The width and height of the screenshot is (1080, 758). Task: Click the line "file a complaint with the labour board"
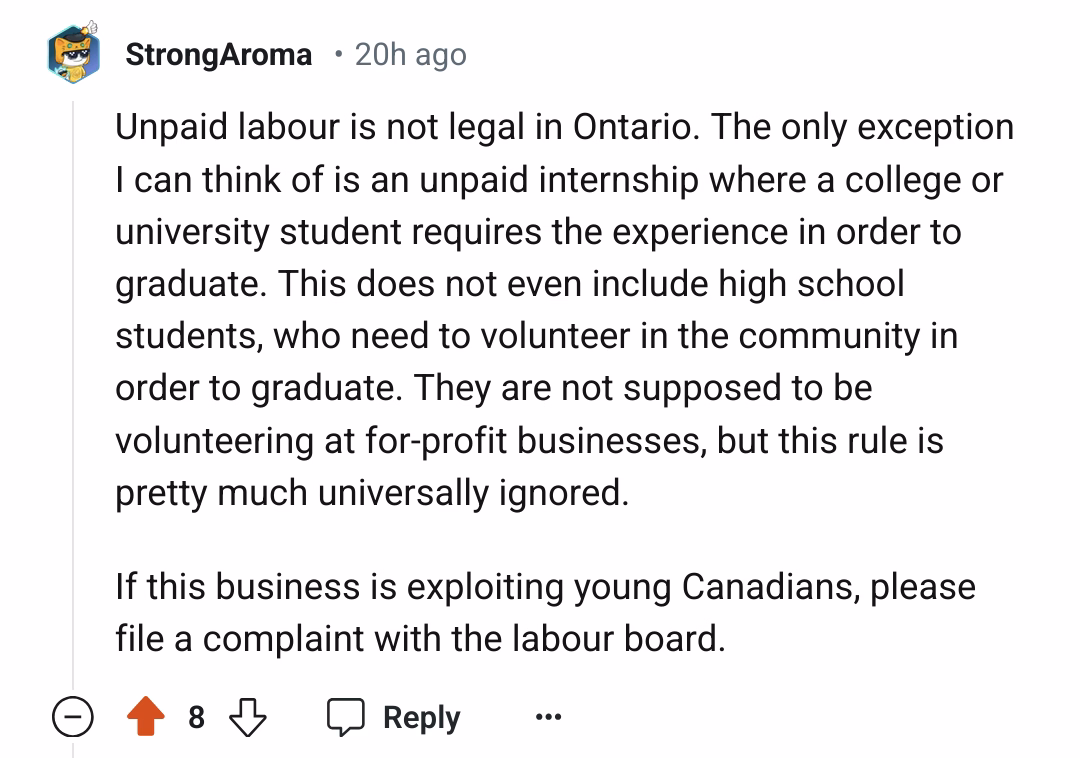click(420, 637)
